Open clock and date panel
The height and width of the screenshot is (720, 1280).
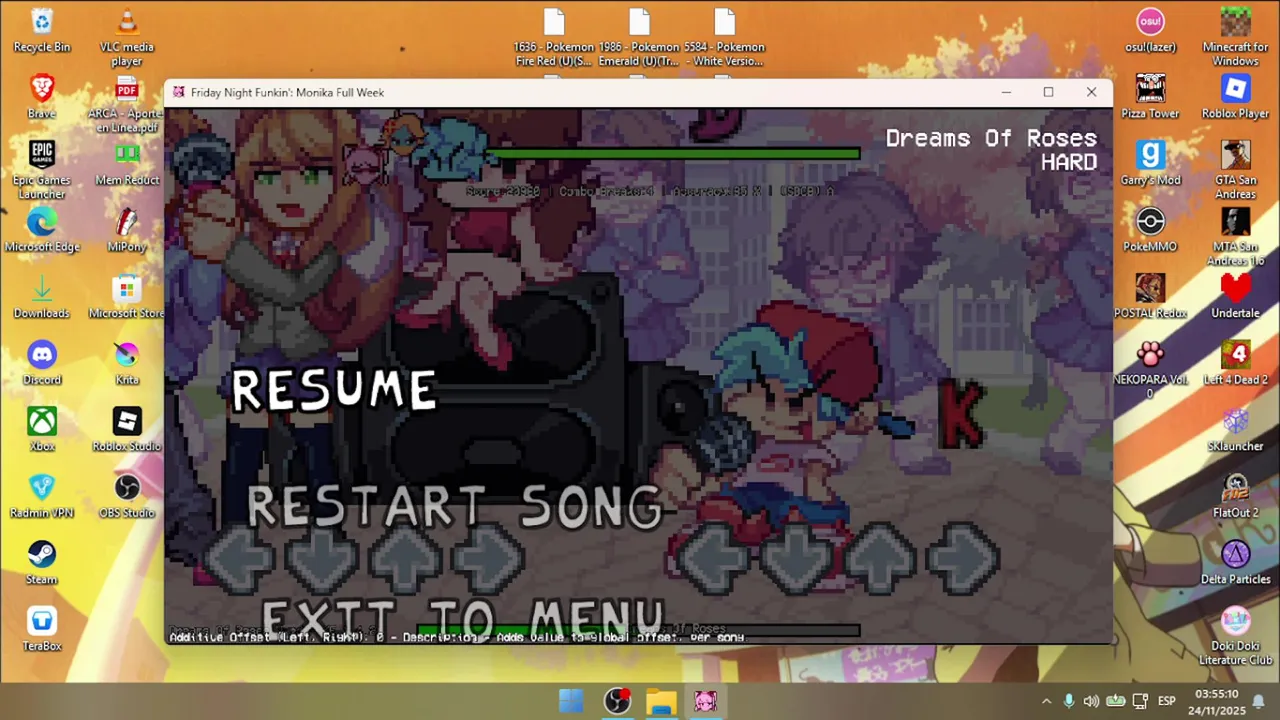pyautogui.click(x=1217, y=701)
